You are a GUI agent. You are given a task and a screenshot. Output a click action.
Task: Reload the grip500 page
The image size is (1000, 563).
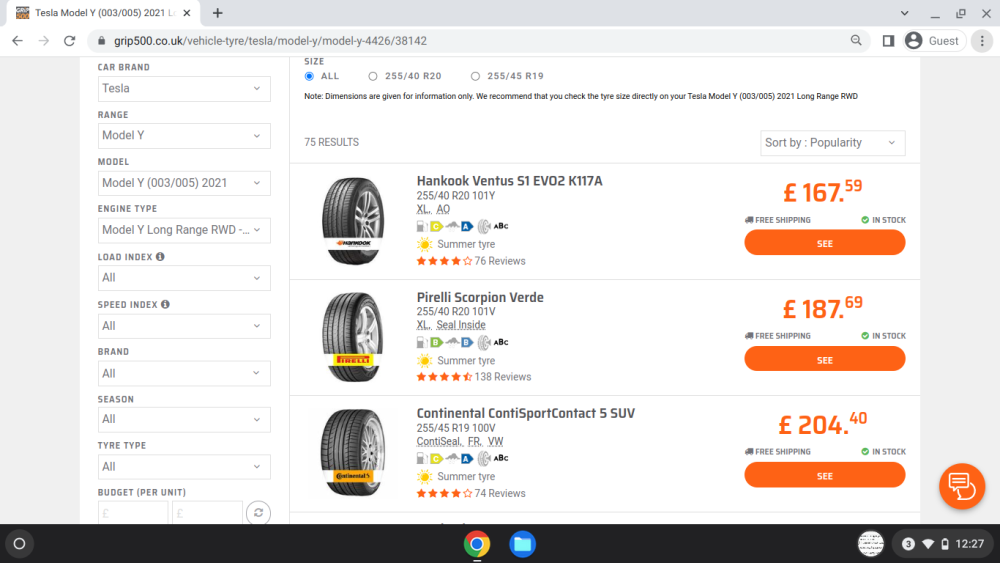click(x=70, y=41)
